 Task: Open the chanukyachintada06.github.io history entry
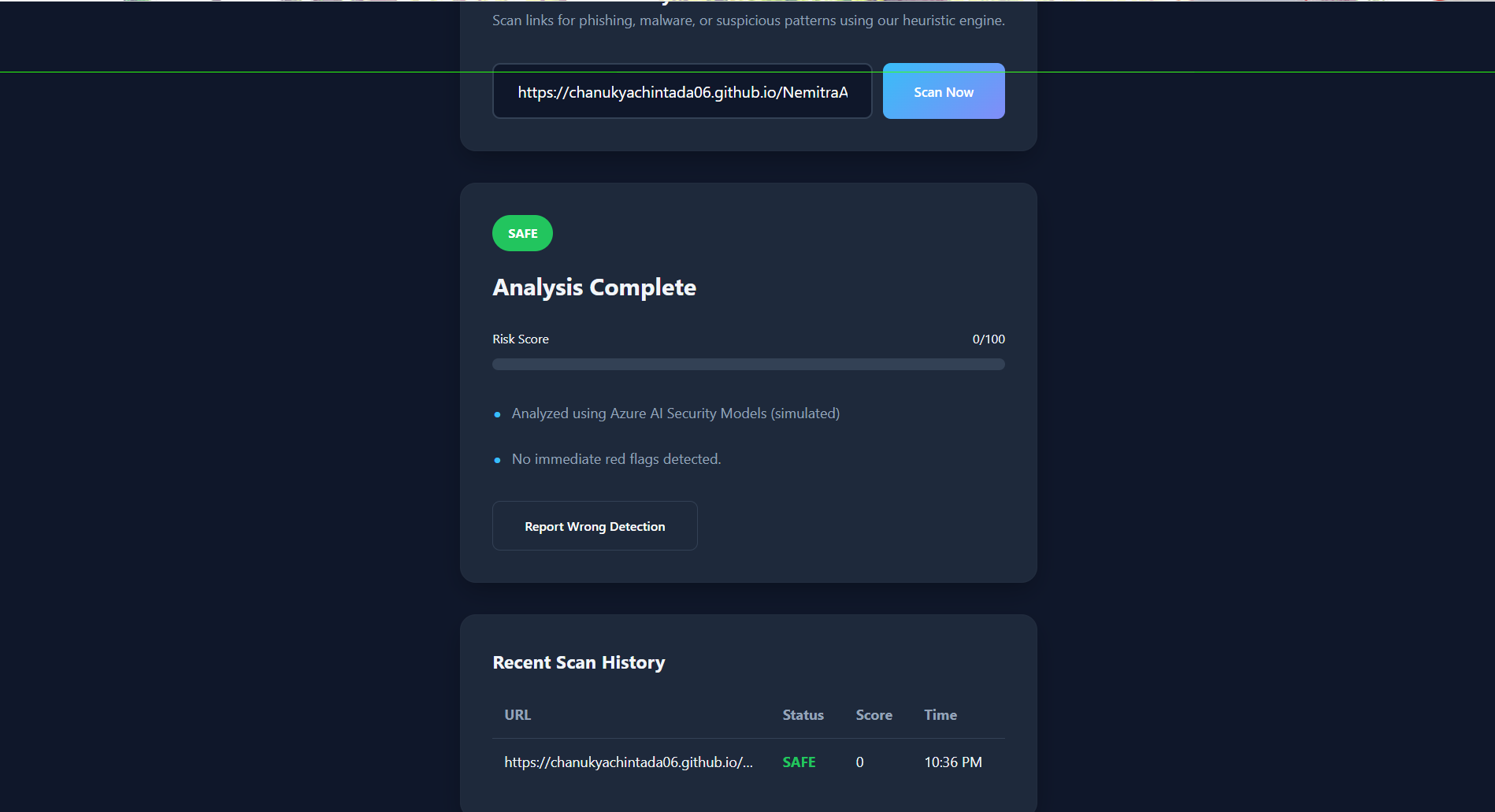pyautogui.click(x=628, y=762)
